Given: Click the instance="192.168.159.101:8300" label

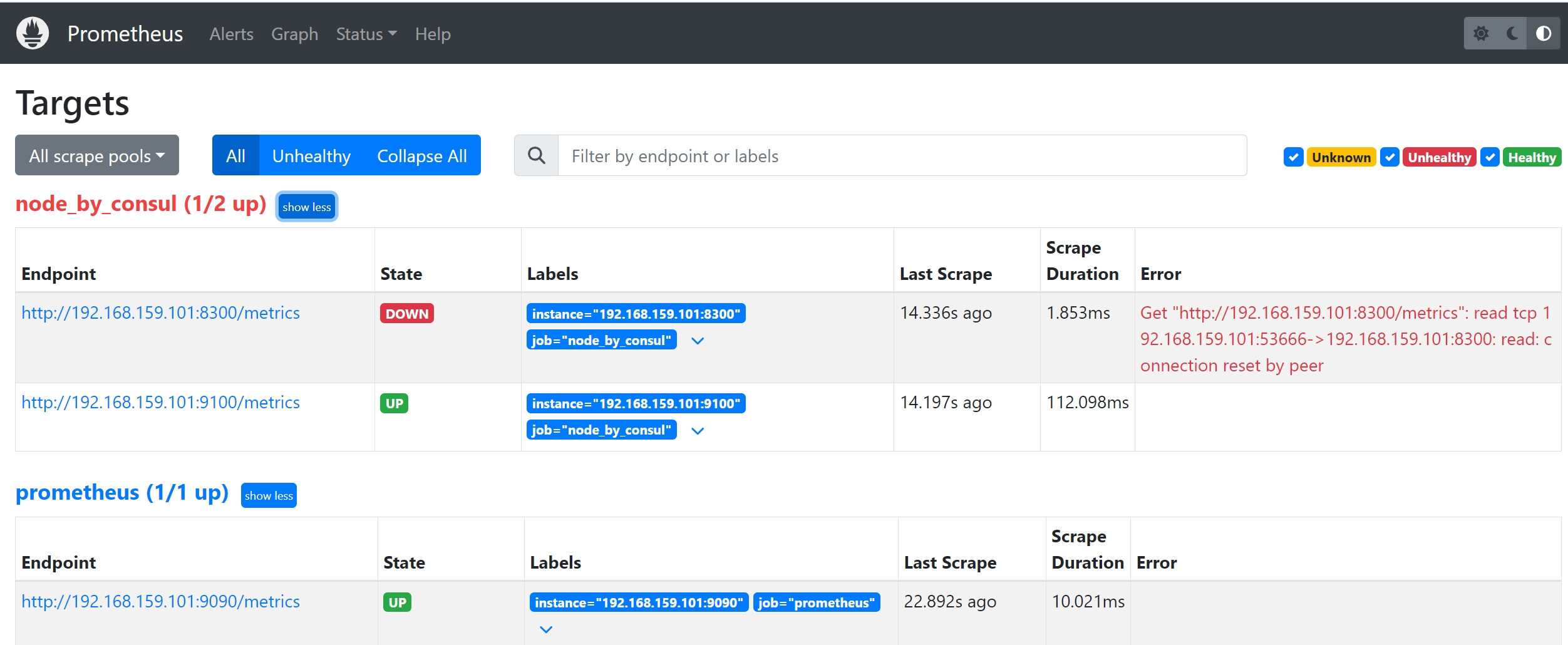Looking at the screenshot, I should click(636, 314).
